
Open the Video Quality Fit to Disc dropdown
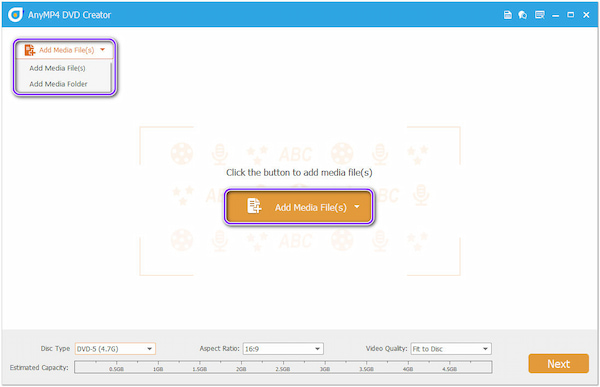(x=451, y=349)
